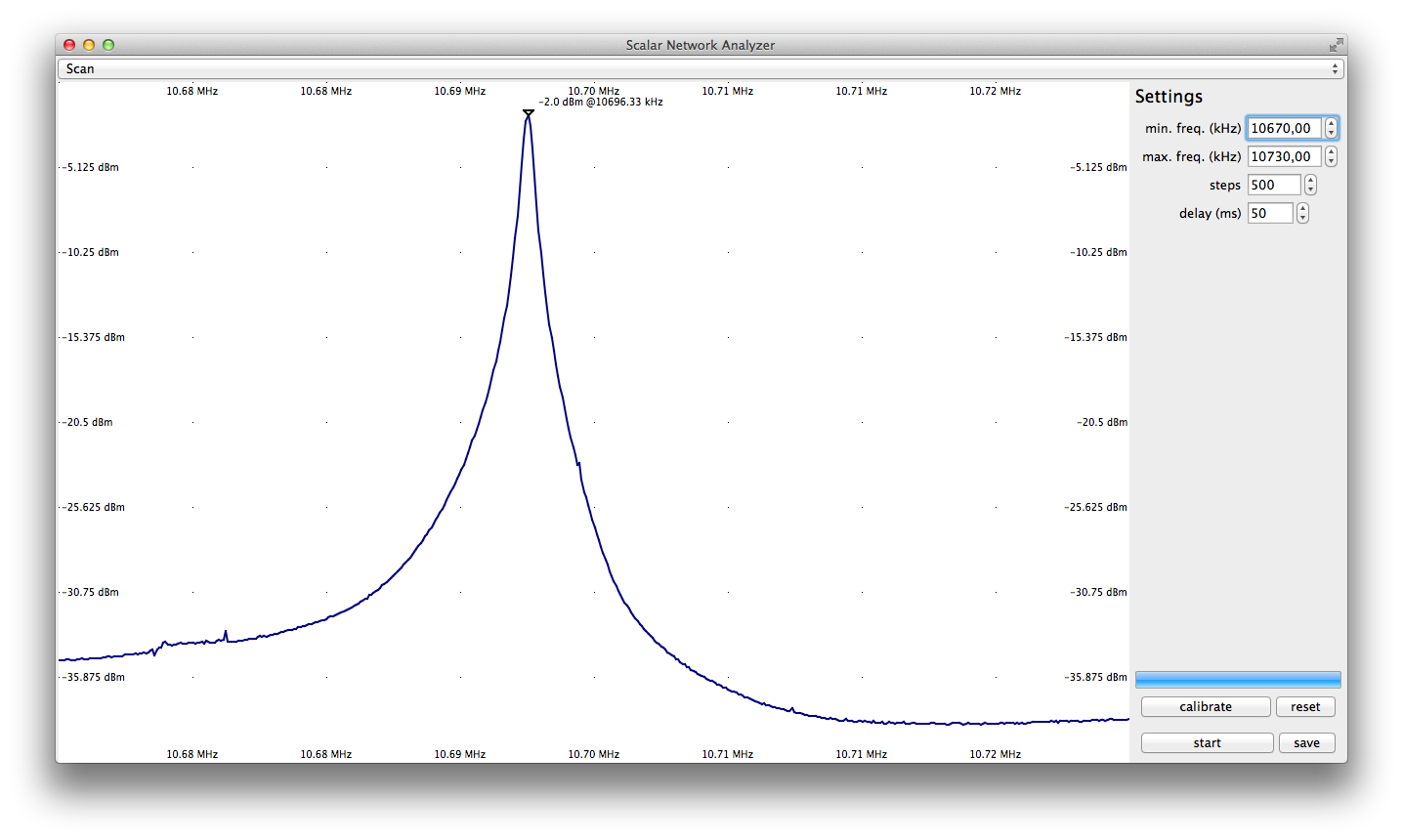Viewport: 1403px width, 840px height.
Task: Close the Scalar Network Analyzer window
Action: (69, 45)
